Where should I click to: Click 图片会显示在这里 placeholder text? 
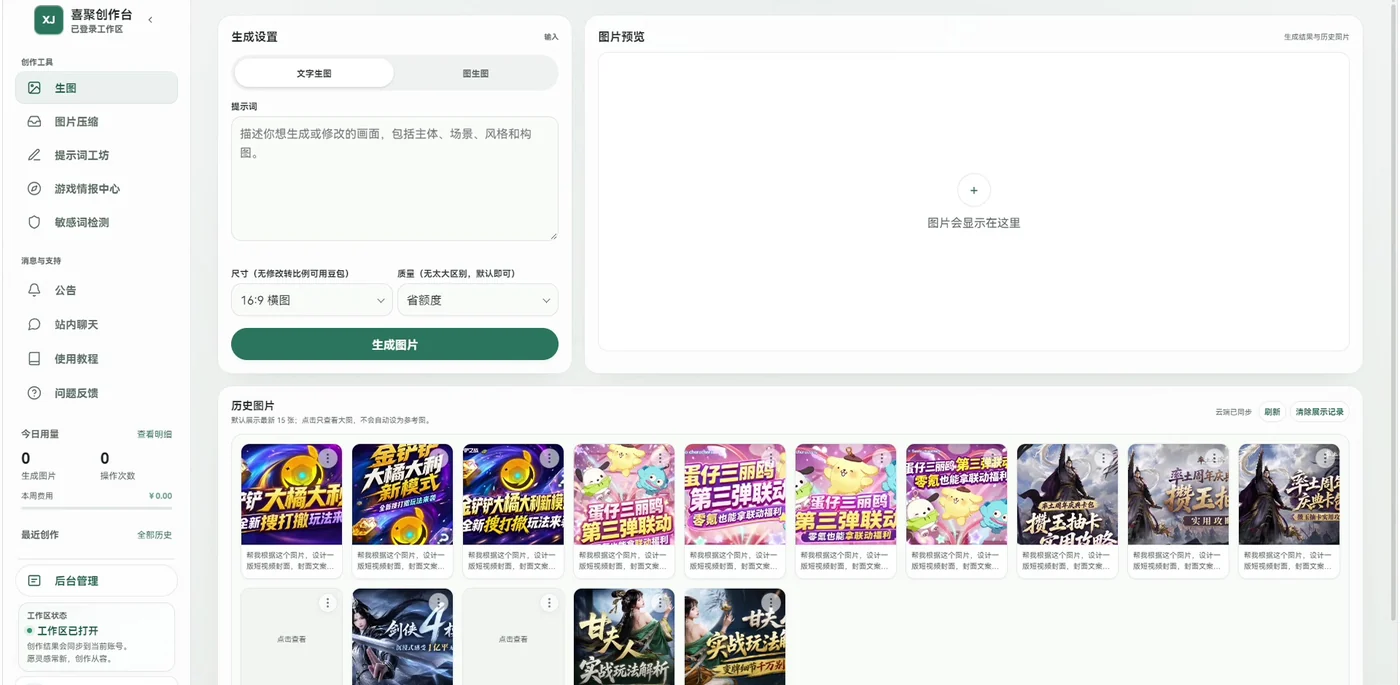(x=973, y=223)
